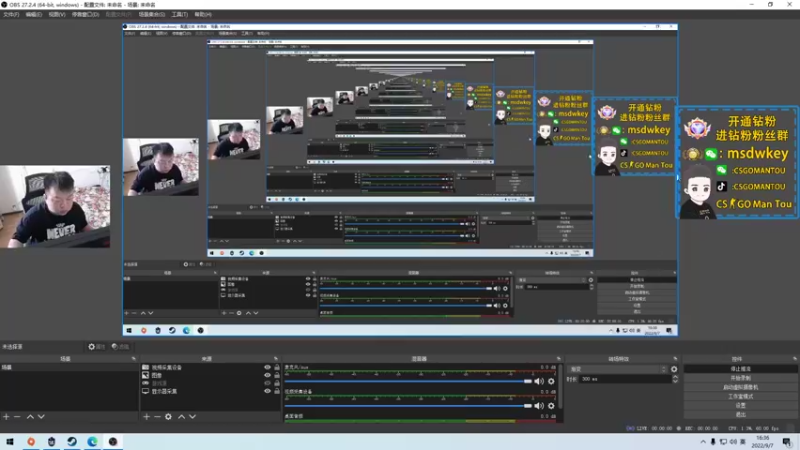Click the OBS Studio taskbar icon
800x450 pixels.
point(113,441)
